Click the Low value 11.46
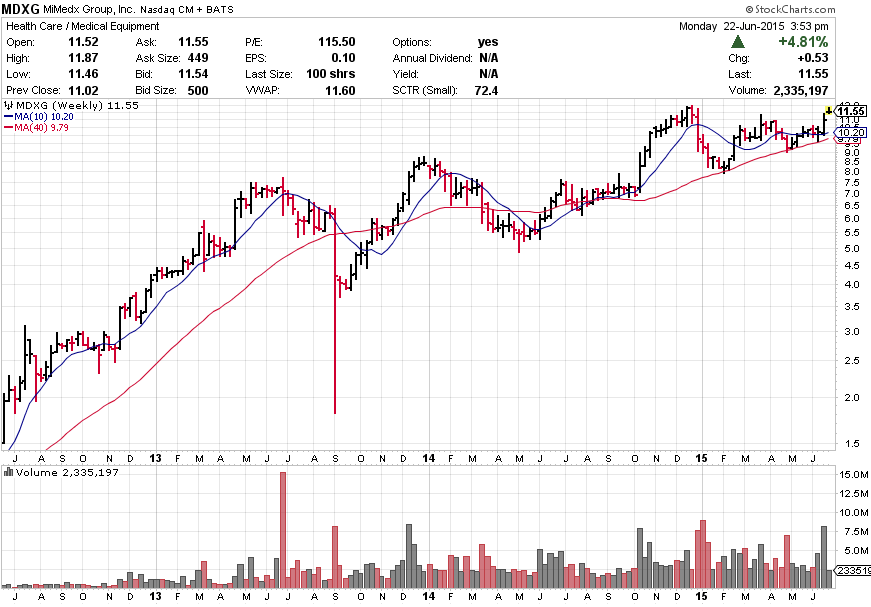 click(83, 74)
